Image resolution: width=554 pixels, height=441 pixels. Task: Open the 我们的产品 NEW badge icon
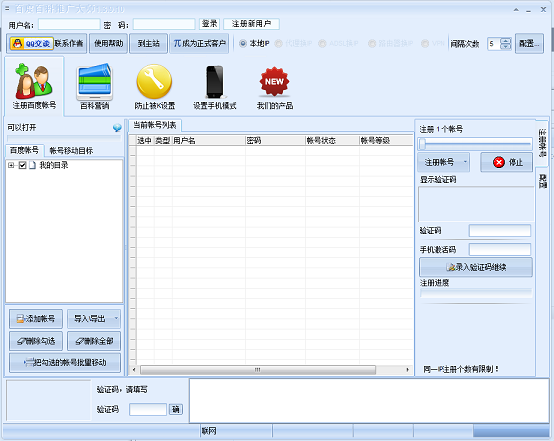click(275, 82)
